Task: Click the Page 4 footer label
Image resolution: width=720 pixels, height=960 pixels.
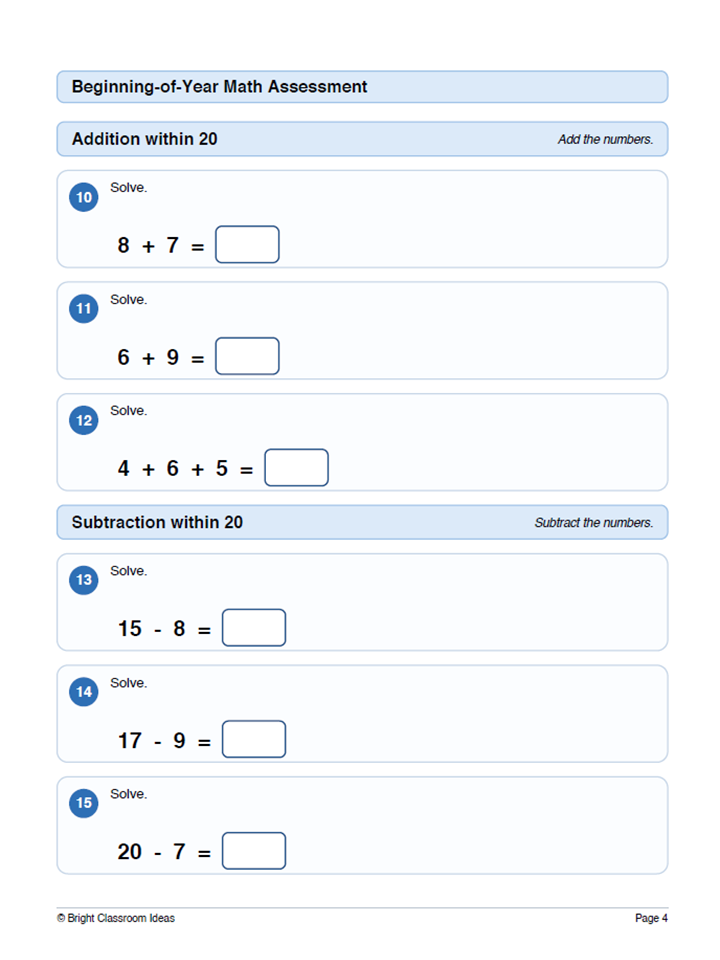Action: pos(651,918)
